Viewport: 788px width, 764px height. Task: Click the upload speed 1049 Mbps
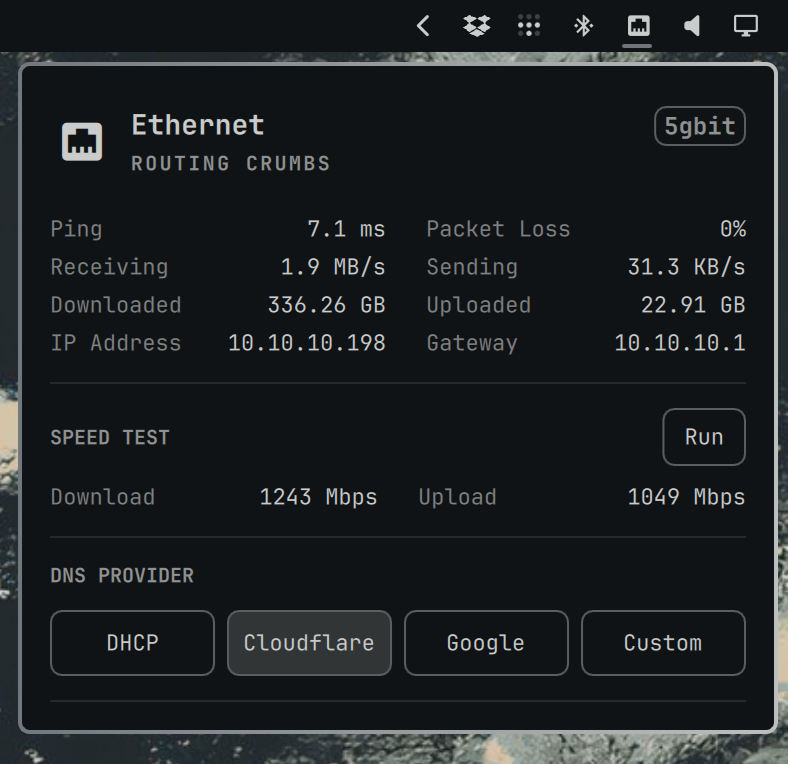pos(686,497)
